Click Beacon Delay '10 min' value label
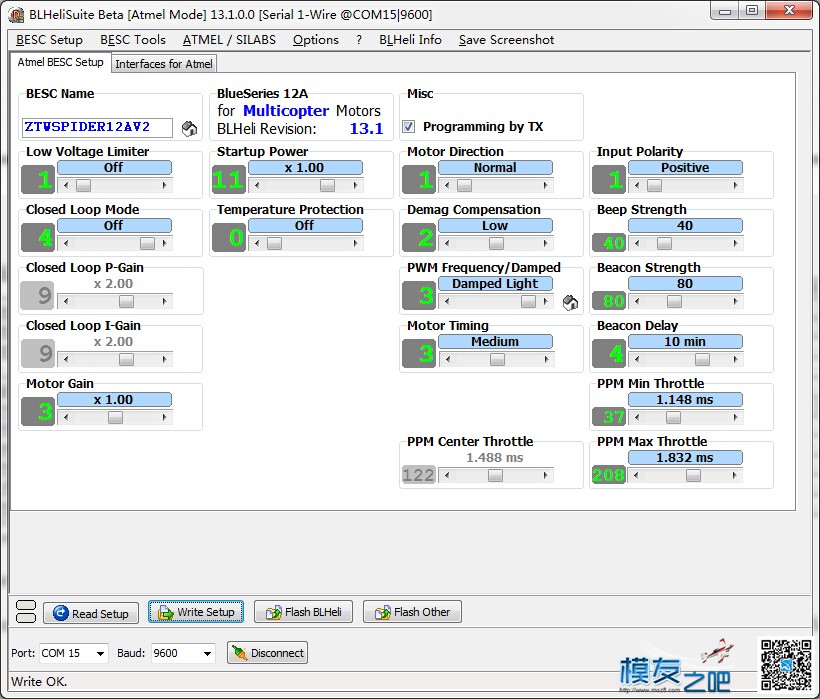This screenshot has height=699, width=820. coord(685,341)
